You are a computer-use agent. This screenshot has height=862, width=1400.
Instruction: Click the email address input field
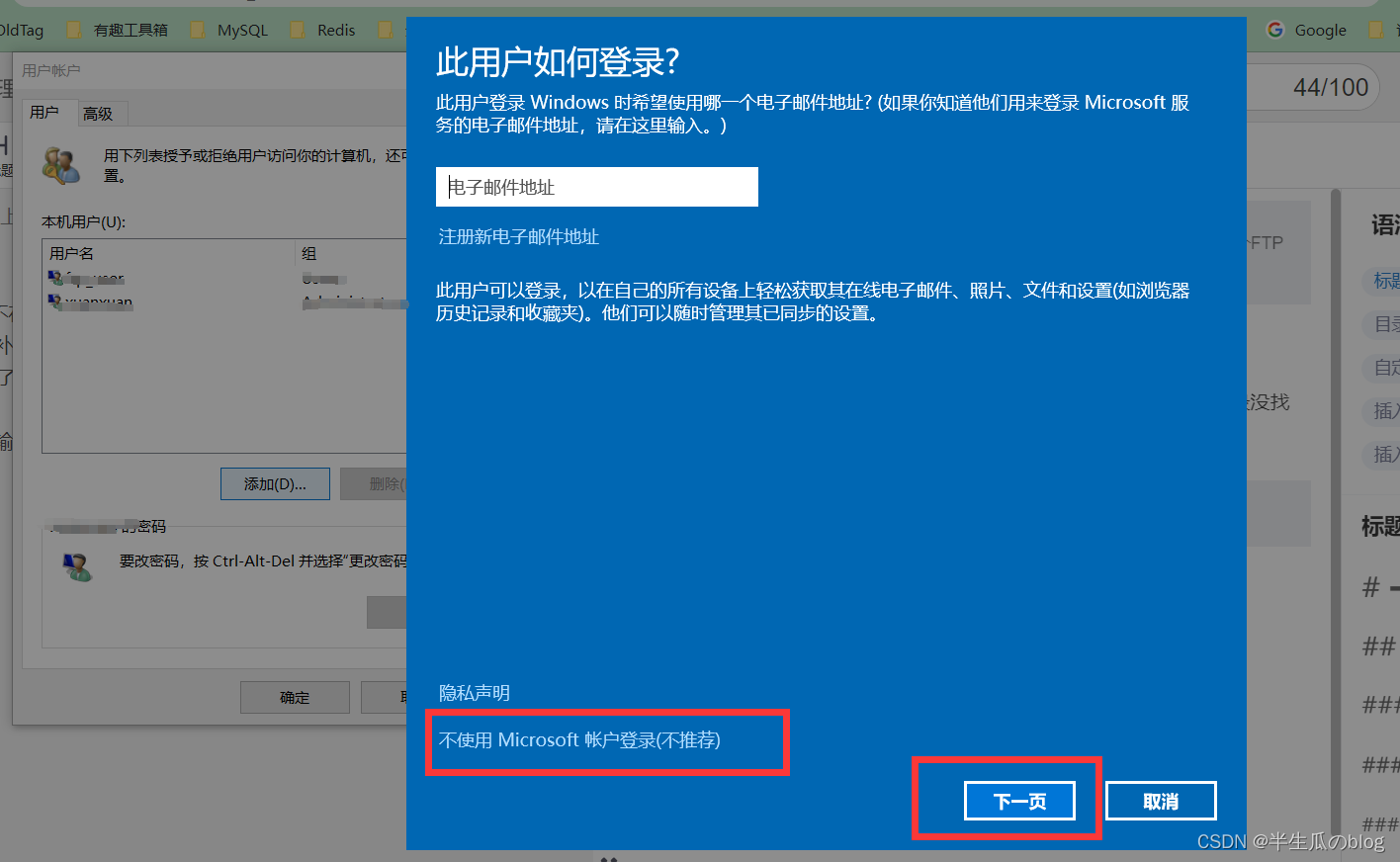[596, 187]
